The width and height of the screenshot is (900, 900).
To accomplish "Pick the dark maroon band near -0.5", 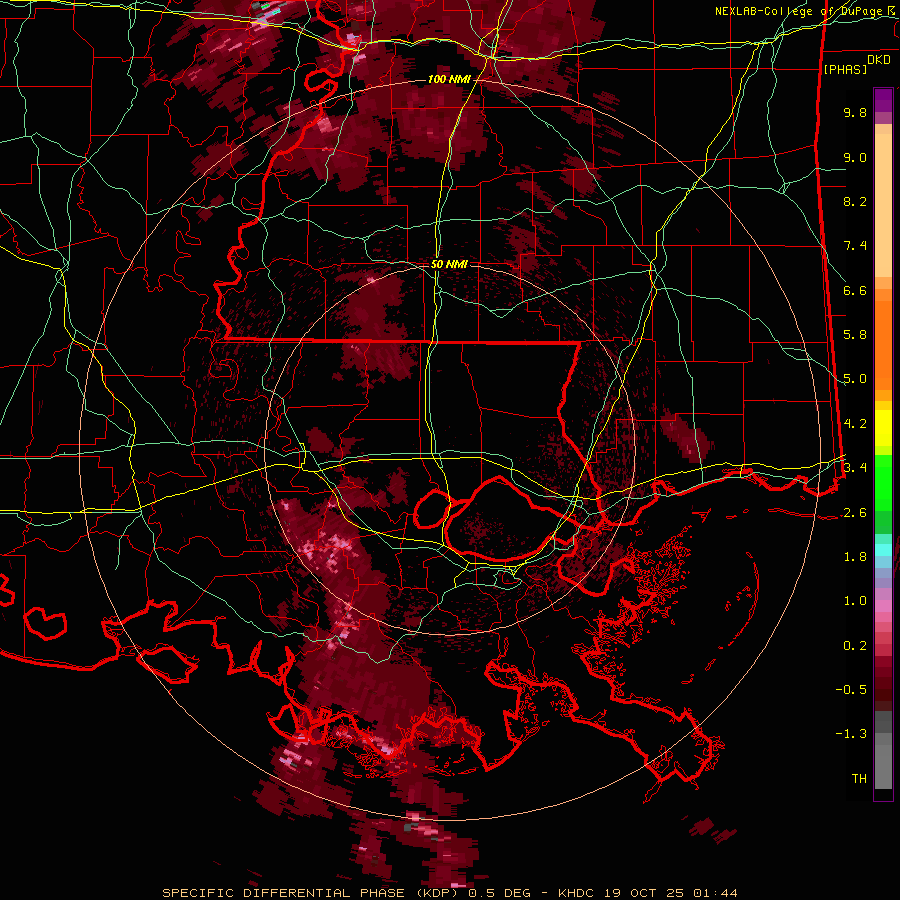I will [x=883, y=689].
